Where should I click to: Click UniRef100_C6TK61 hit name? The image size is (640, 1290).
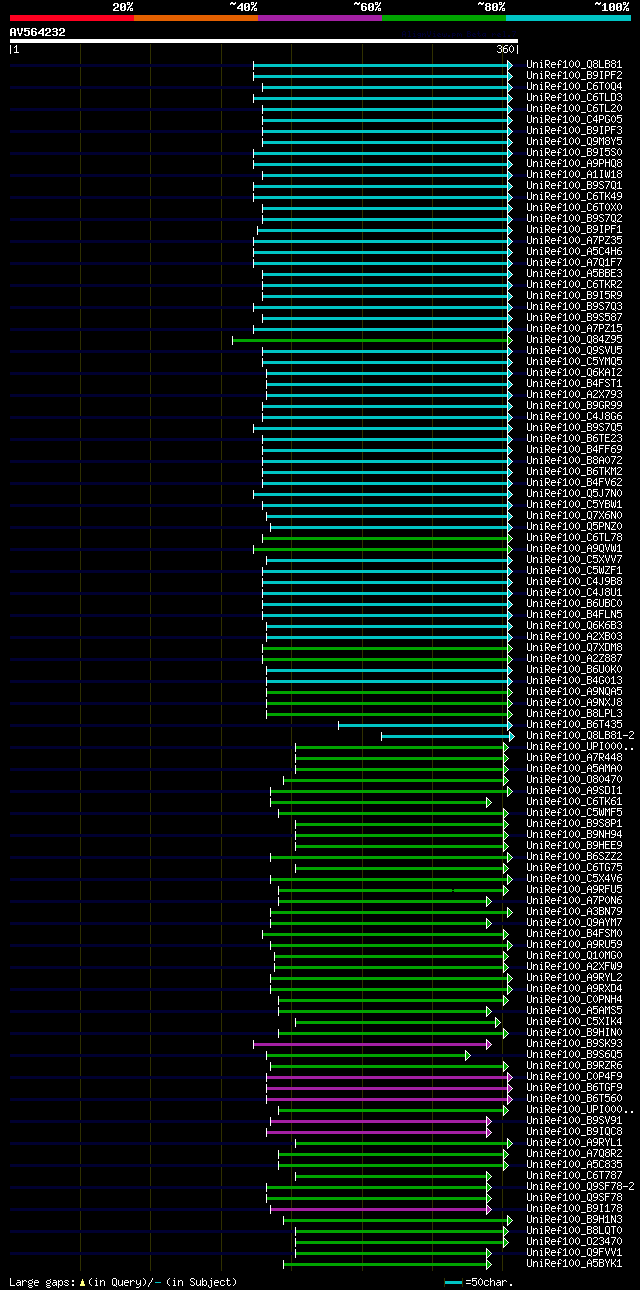[x=574, y=802]
